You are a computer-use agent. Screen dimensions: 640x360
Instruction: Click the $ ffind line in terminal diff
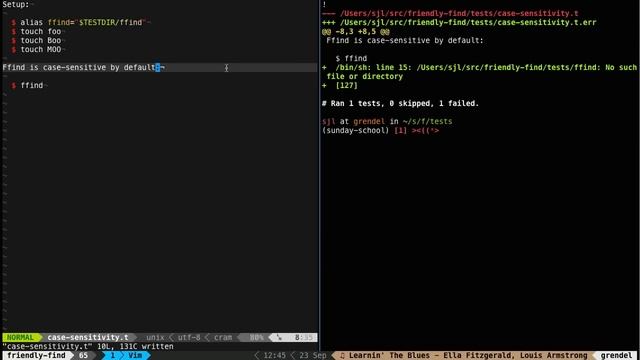(351, 58)
